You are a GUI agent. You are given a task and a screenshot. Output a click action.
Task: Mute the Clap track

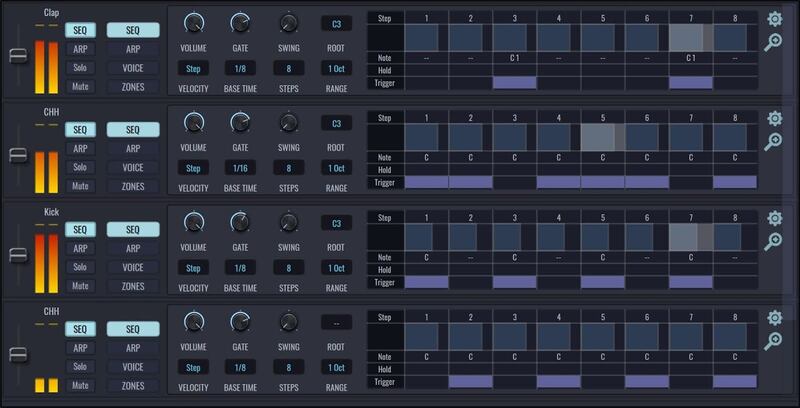[x=81, y=87]
